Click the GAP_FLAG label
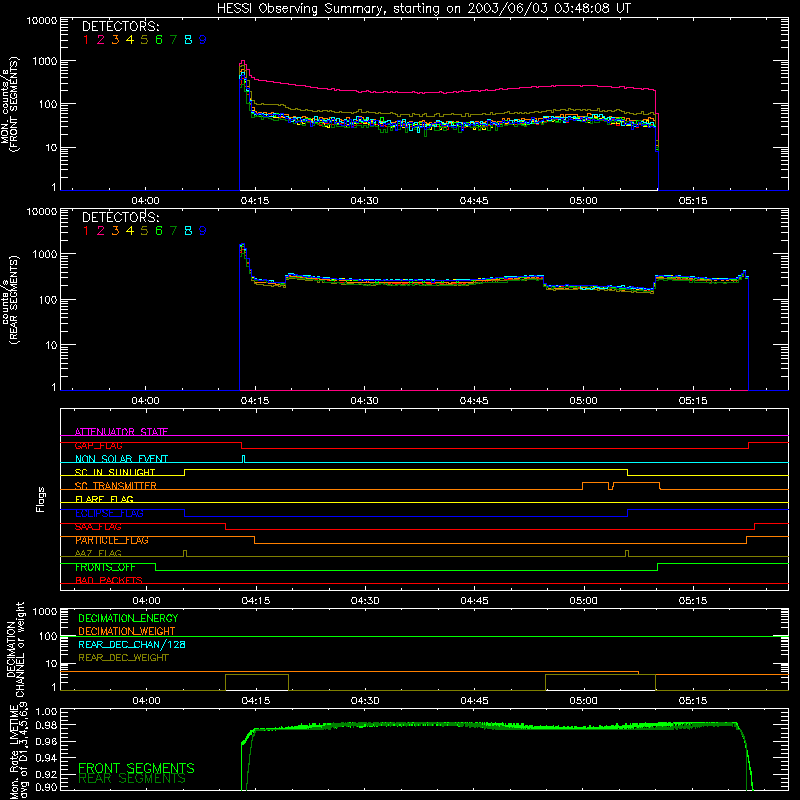800x800 pixels. (x=98, y=445)
